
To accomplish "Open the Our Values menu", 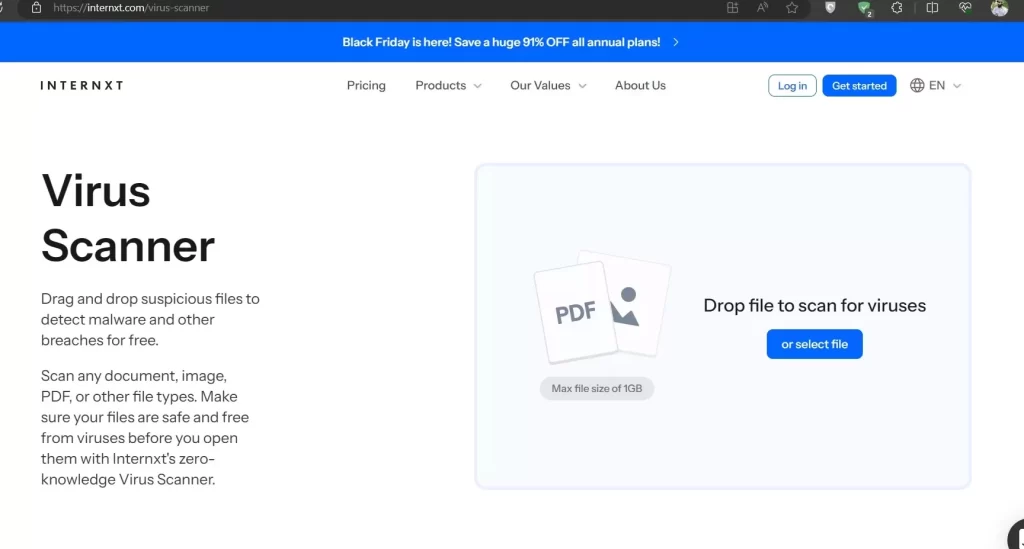I will tap(540, 86).
